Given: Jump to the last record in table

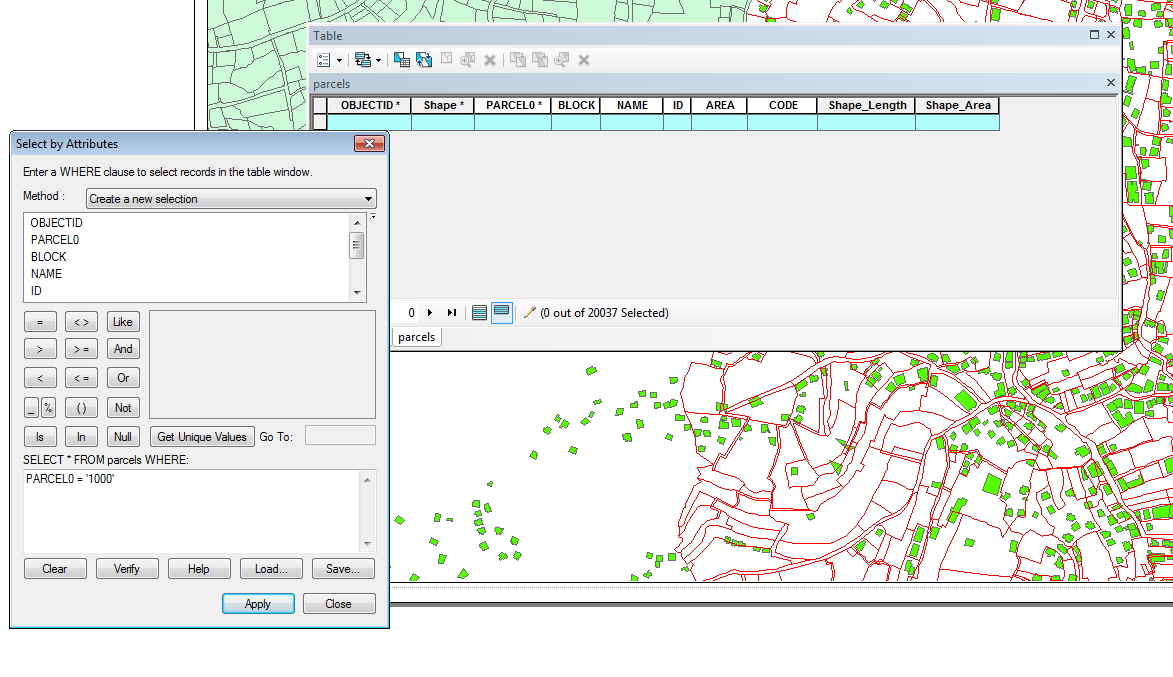Looking at the screenshot, I should point(451,313).
